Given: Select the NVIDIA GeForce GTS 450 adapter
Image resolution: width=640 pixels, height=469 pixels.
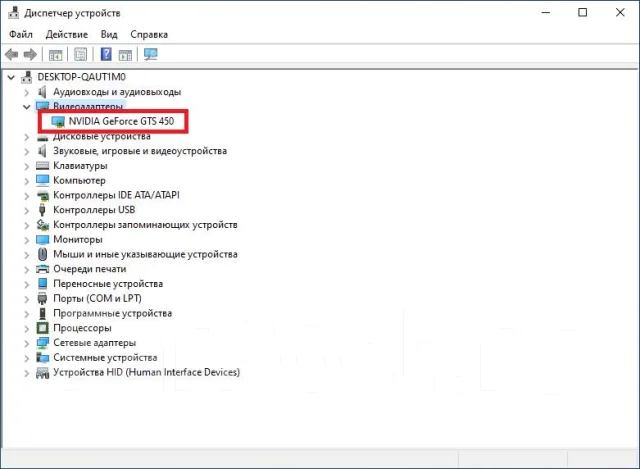Looking at the screenshot, I should [x=121, y=121].
